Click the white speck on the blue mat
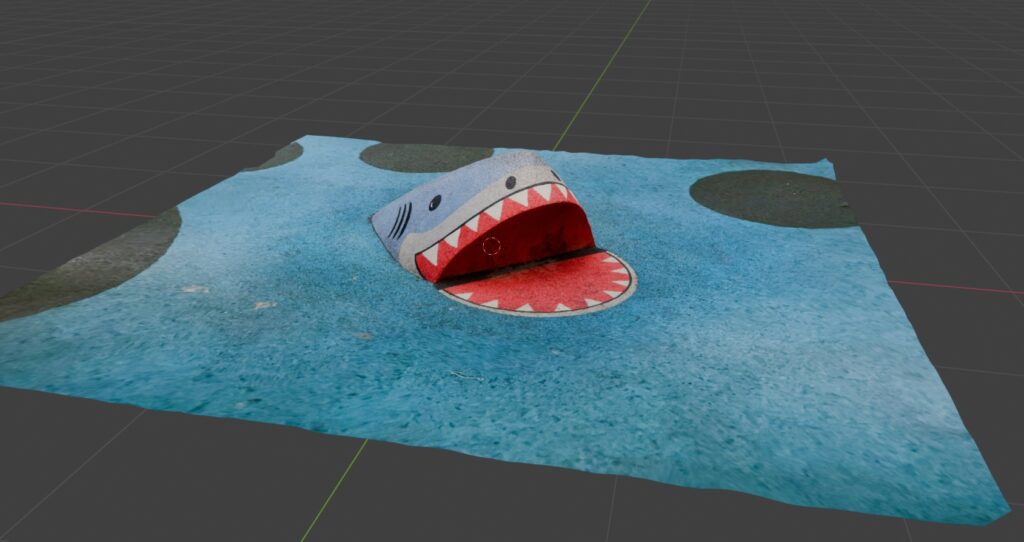Screen dimensions: 1024x542 (x=264, y=305)
